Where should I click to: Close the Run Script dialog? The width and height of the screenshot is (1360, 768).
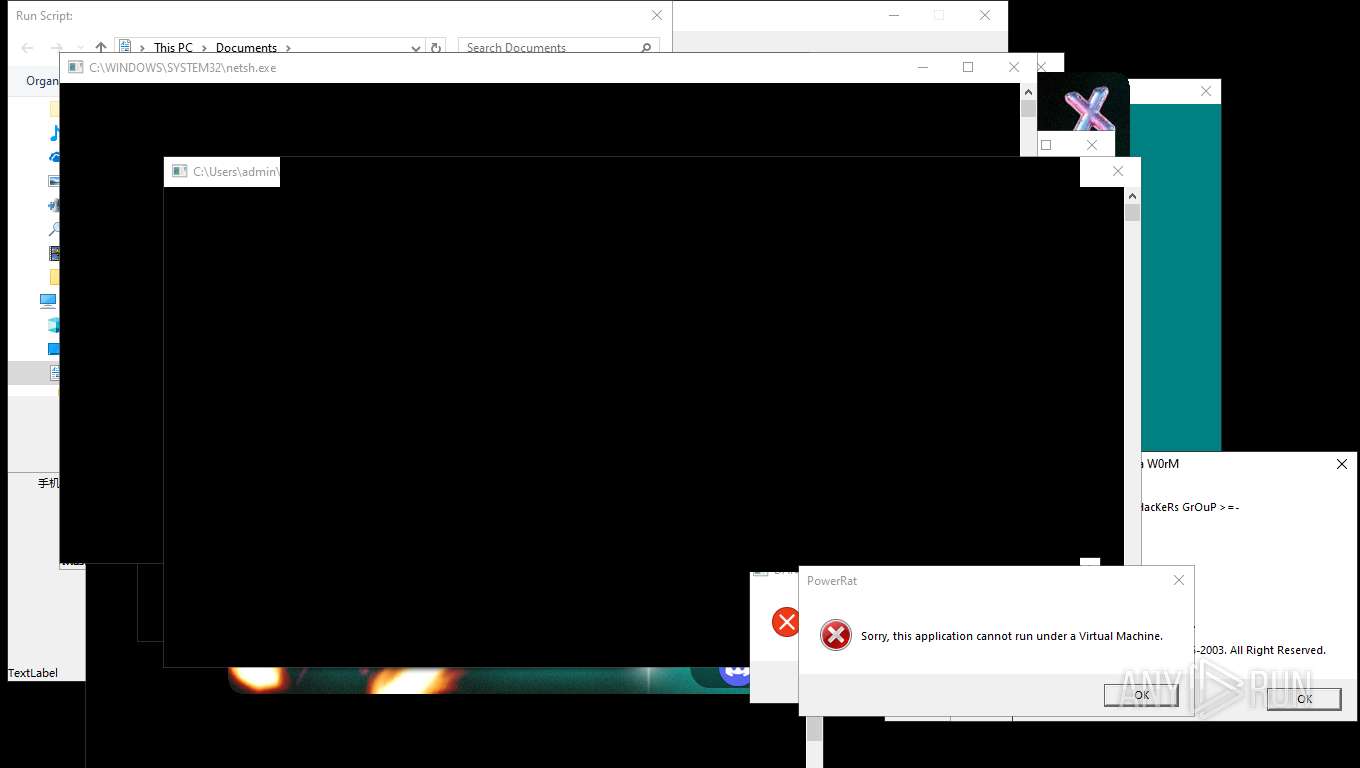pyautogui.click(x=656, y=15)
